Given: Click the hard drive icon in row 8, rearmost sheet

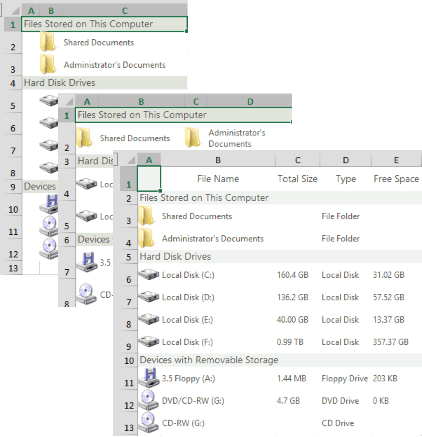Looking at the screenshot, I should click(x=49, y=167).
